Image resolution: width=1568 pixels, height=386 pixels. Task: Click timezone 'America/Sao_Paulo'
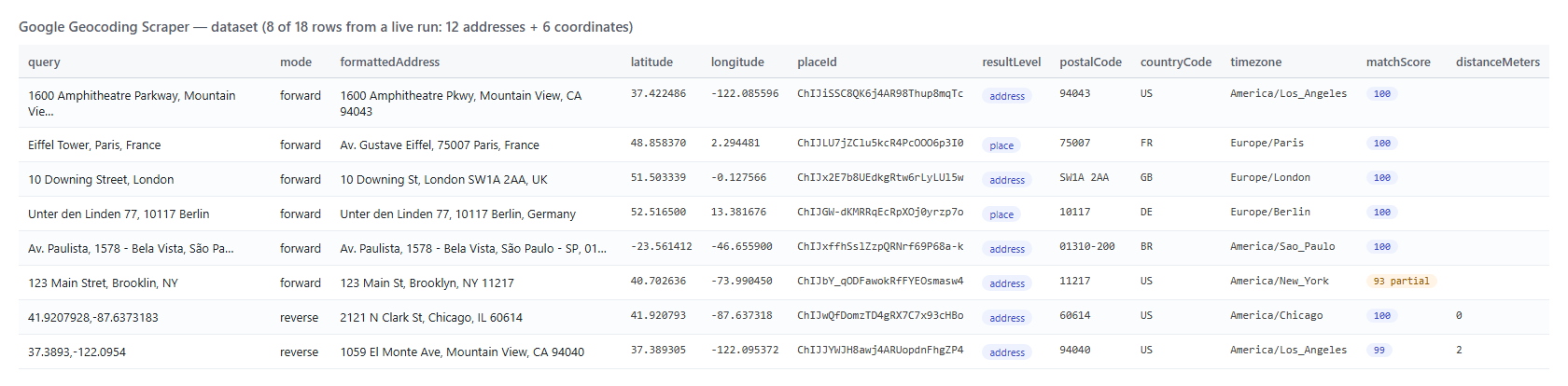[x=1282, y=246]
